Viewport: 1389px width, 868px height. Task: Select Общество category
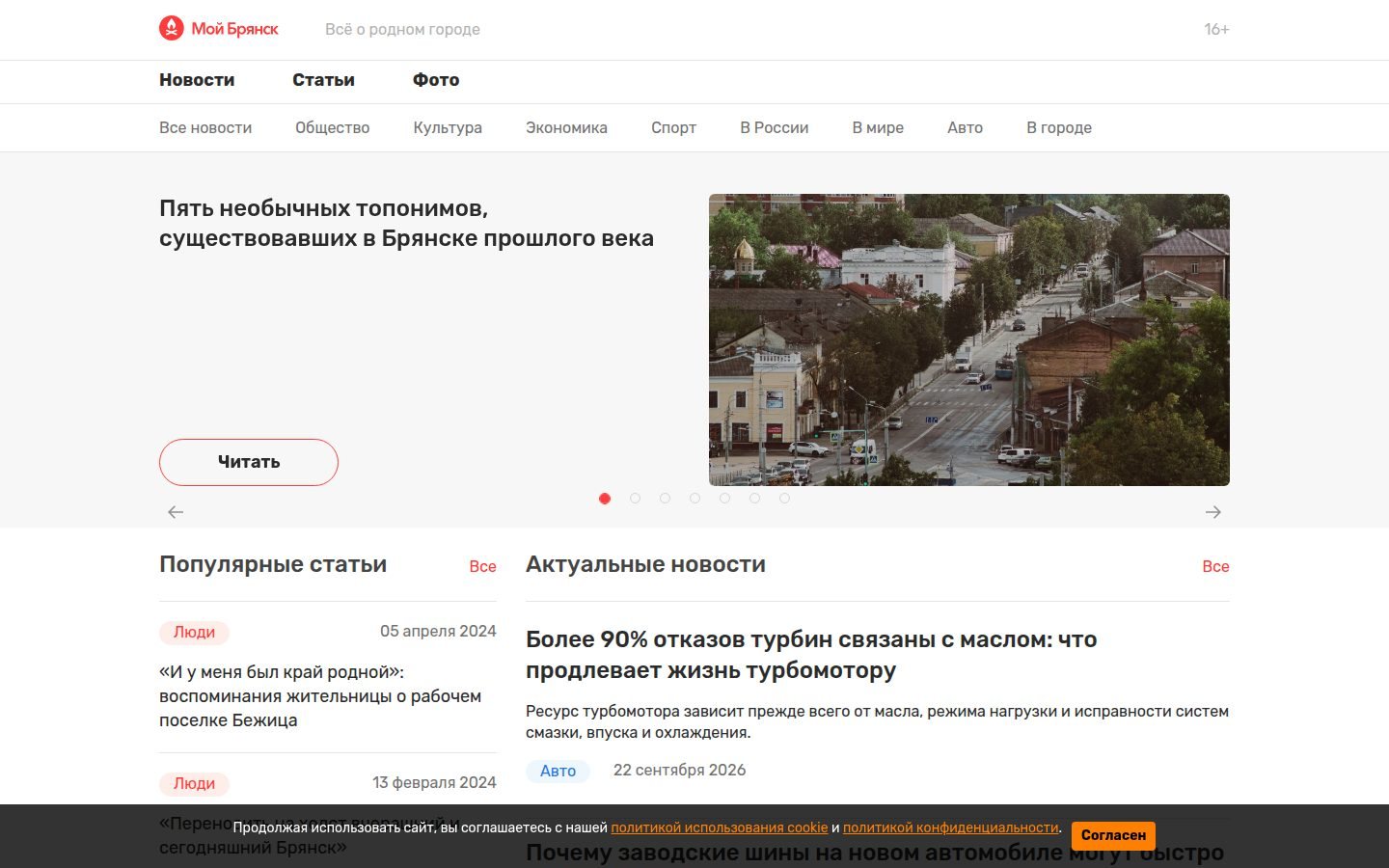(333, 127)
